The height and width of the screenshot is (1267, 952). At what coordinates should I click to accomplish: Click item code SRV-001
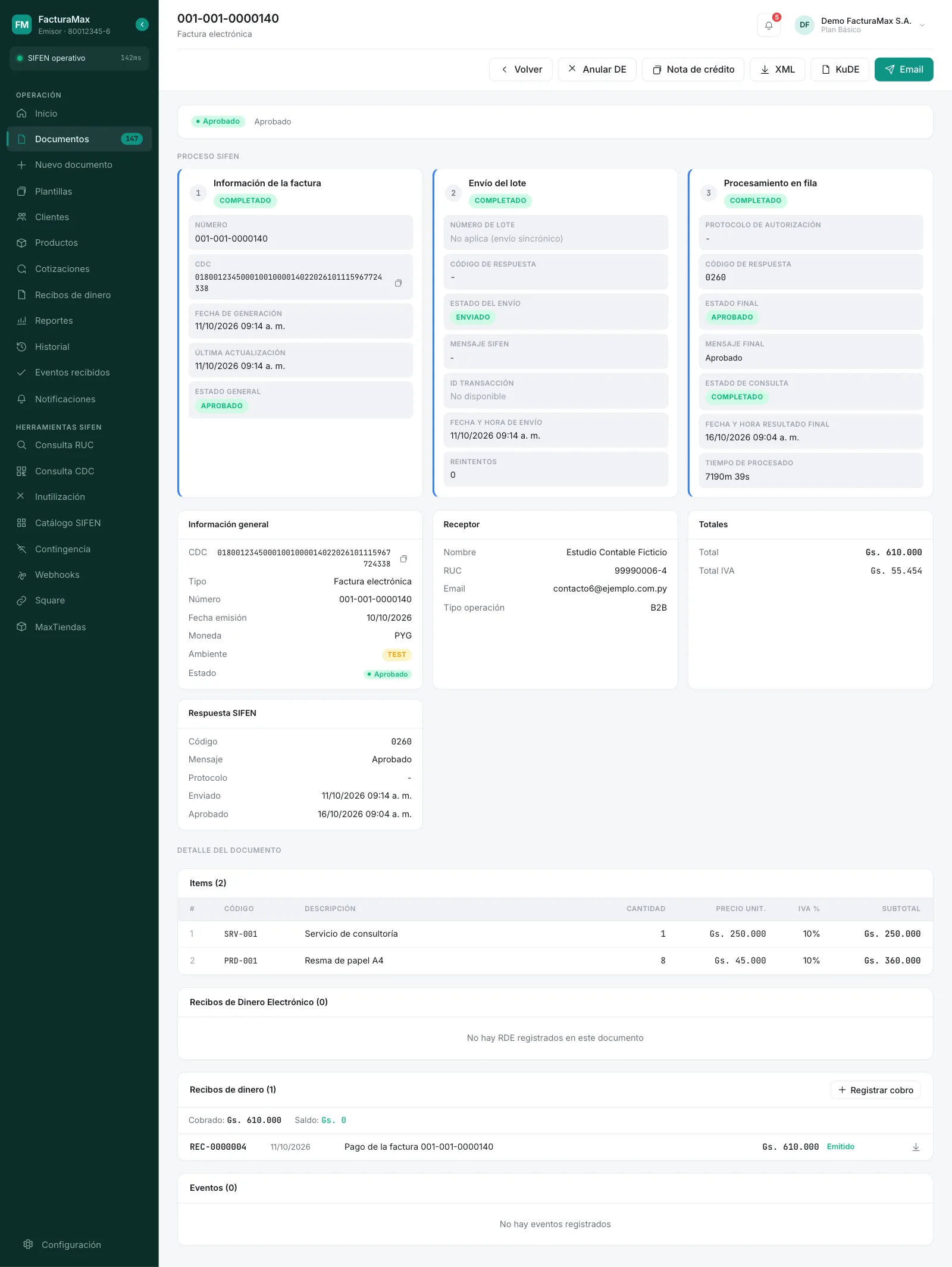tap(240, 934)
